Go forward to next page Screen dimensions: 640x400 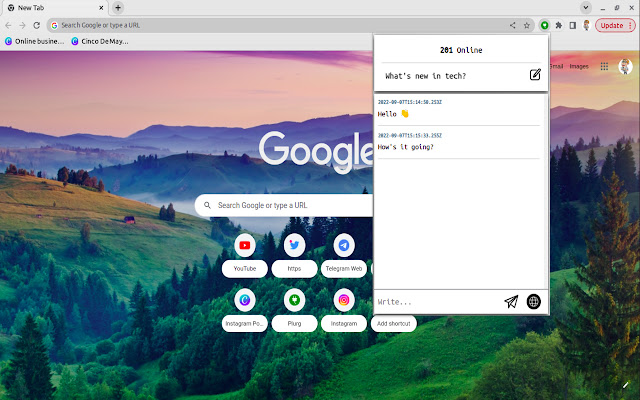(22, 25)
